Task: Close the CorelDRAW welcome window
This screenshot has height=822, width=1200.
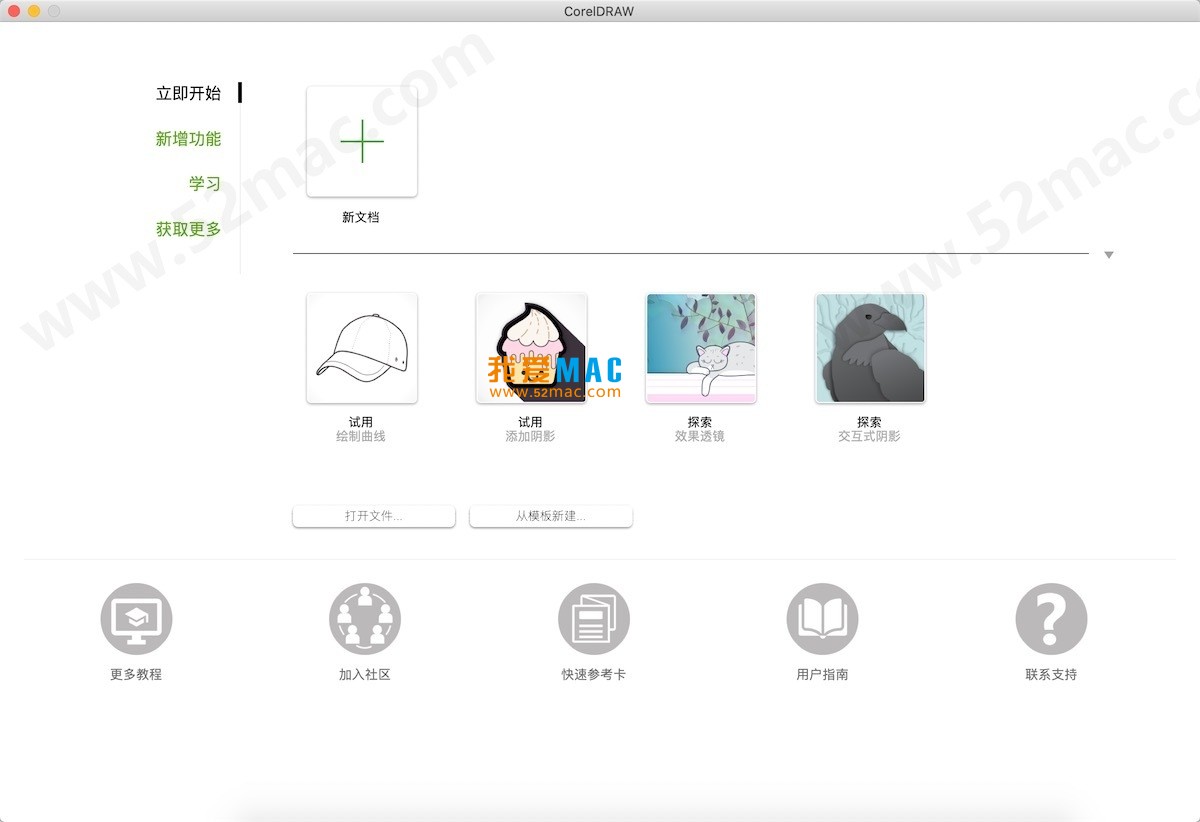Action: (14, 11)
